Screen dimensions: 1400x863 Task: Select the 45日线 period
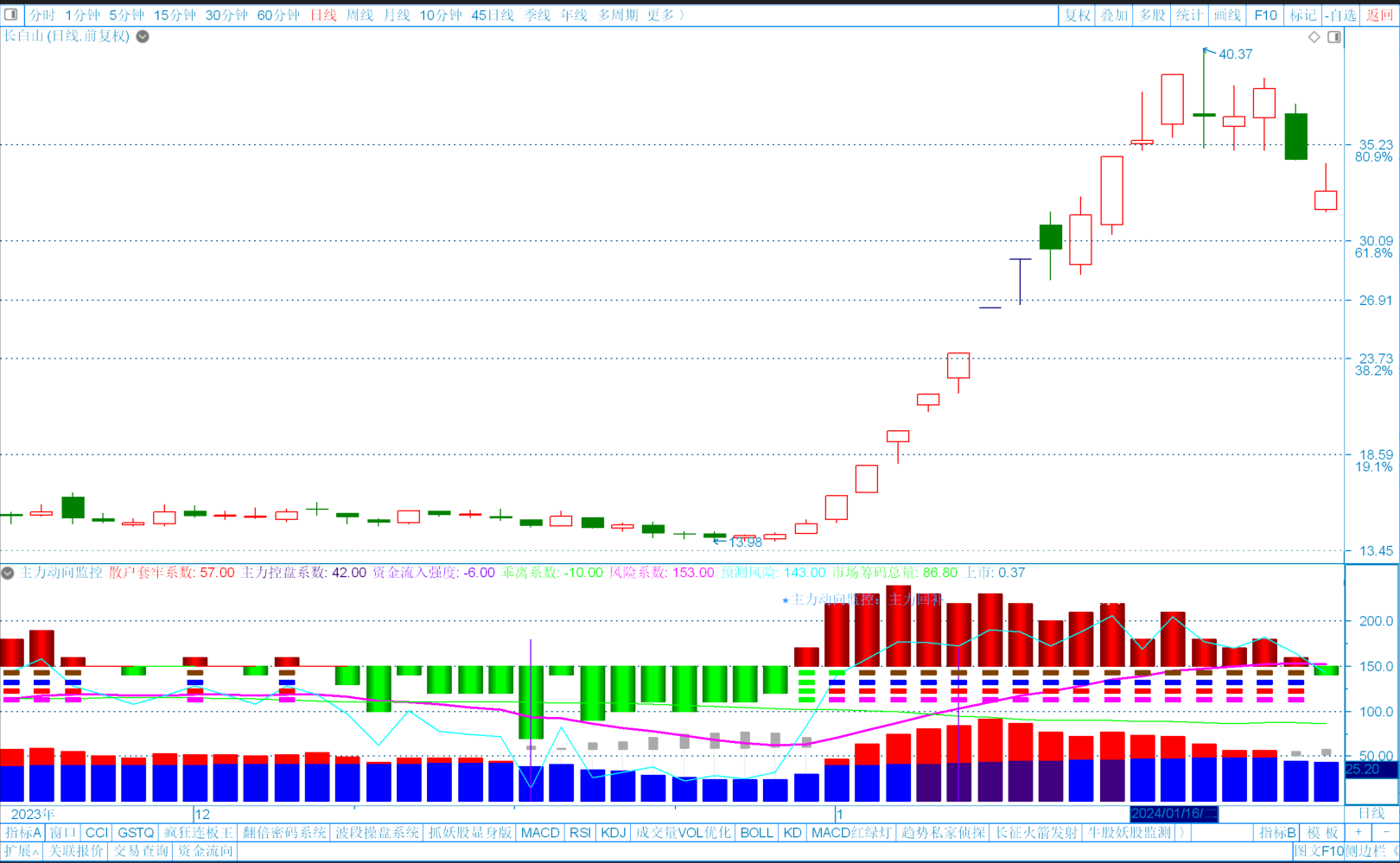pos(493,15)
